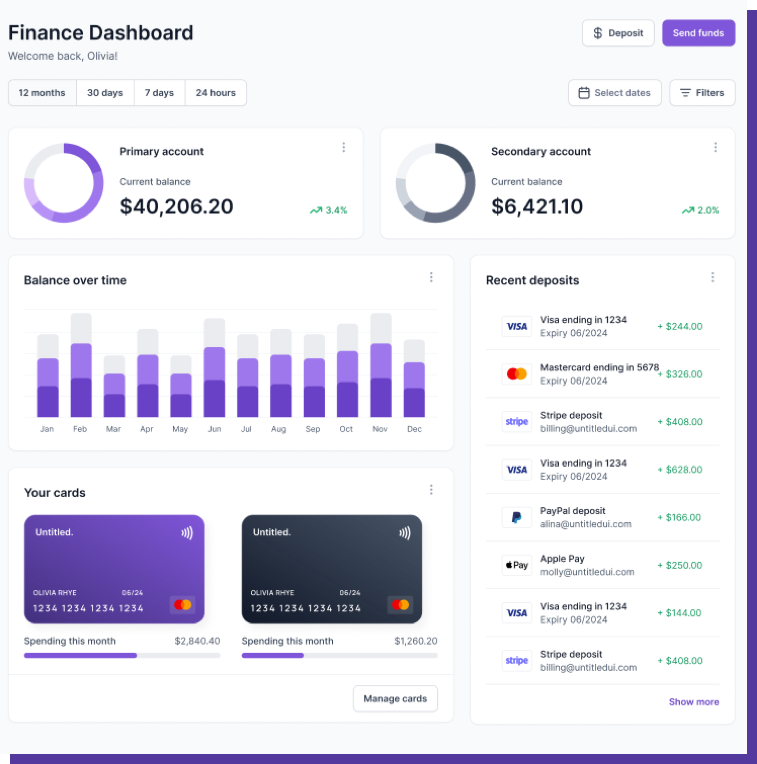Select the dark Untitled credit card
Viewport: 757px width, 764px height.
click(x=332, y=569)
